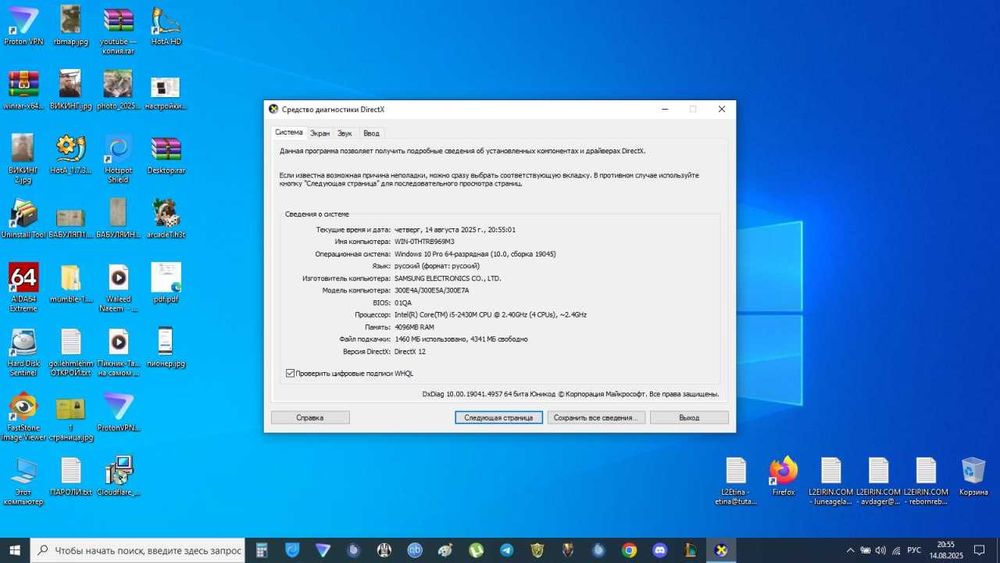This screenshot has height=563, width=1000.
Task: Select ПАРОЛИ.txt file on desktop
Action: tap(71, 477)
